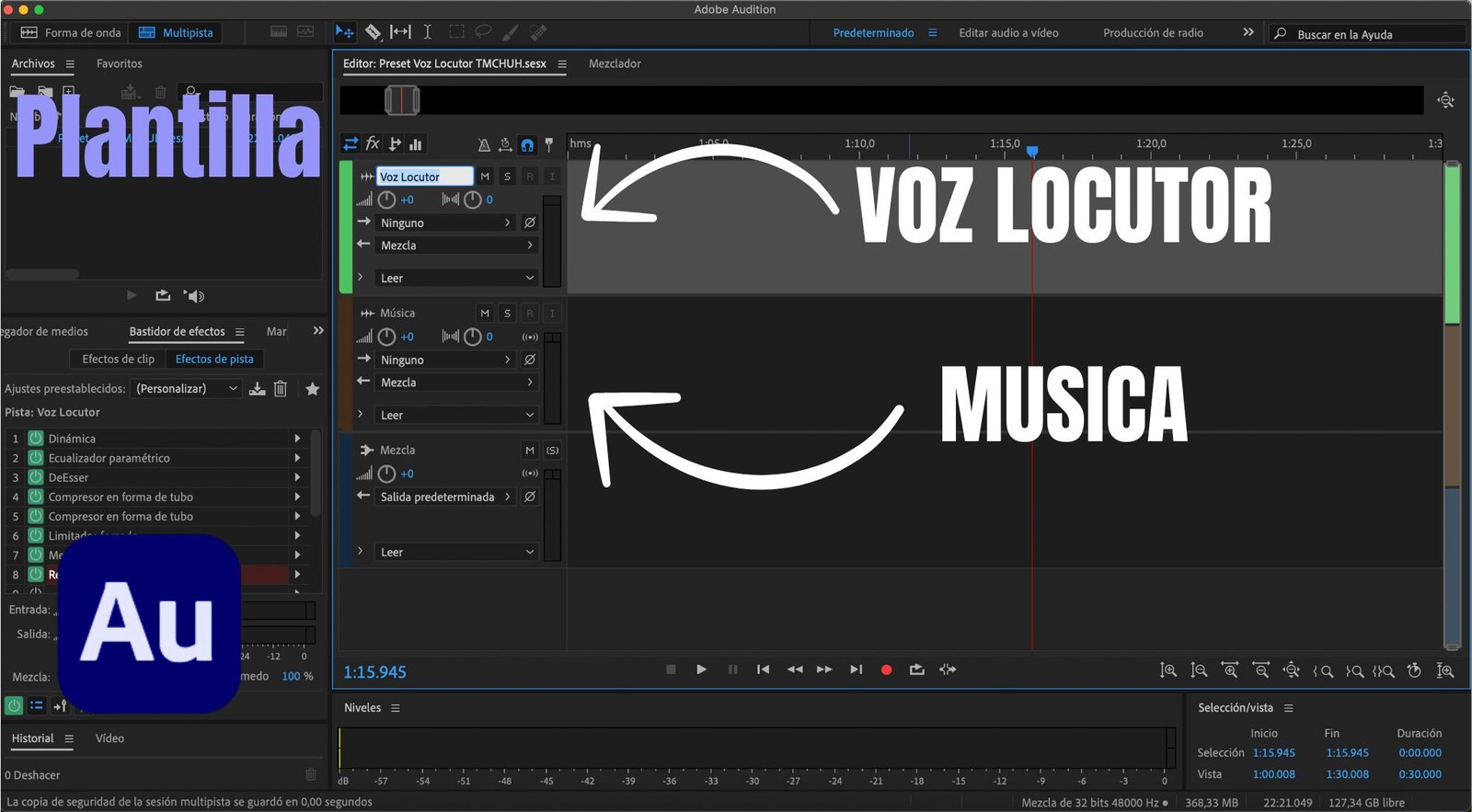Image resolution: width=1472 pixels, height=812 pixels.
Task: Toggle snapping magnet icon in the editor
Action: (527, 144)
